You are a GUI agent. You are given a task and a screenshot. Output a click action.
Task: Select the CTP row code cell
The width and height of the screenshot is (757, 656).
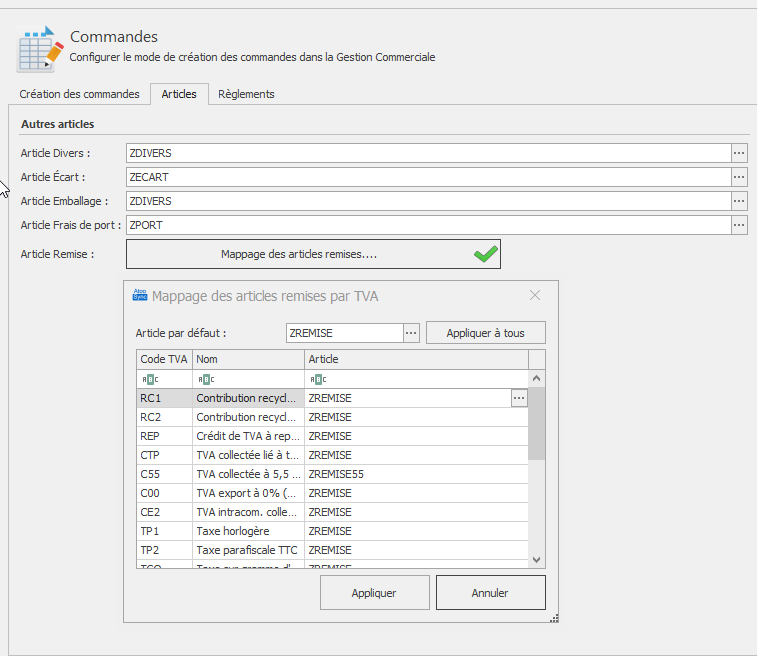pyautogui.click(x=164, y=455)
